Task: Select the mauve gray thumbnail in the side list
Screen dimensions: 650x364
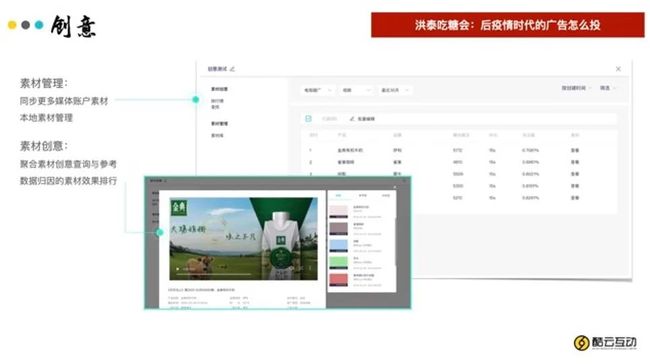Action: tap(339, 228)
